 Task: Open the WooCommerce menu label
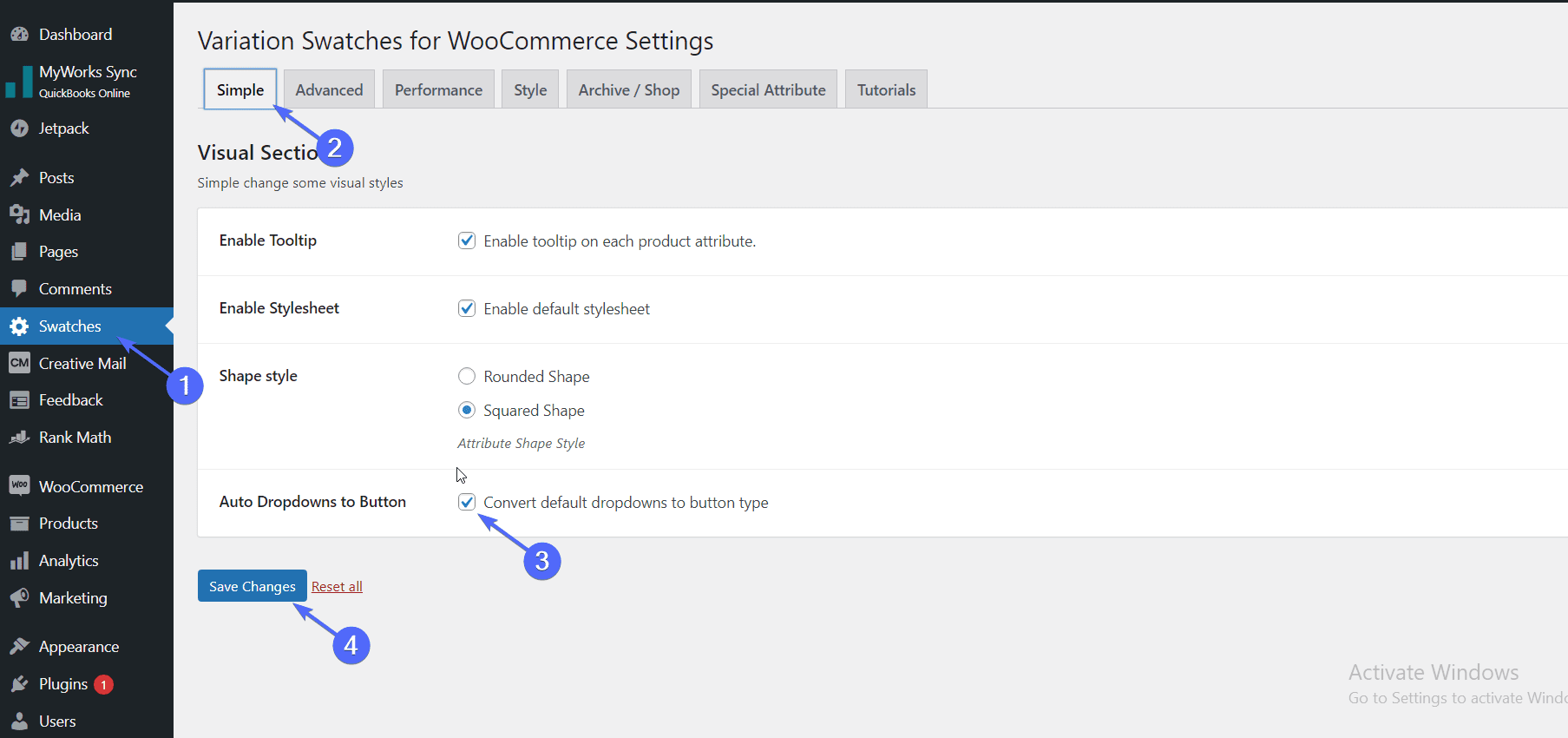click(x=91, y=487)
